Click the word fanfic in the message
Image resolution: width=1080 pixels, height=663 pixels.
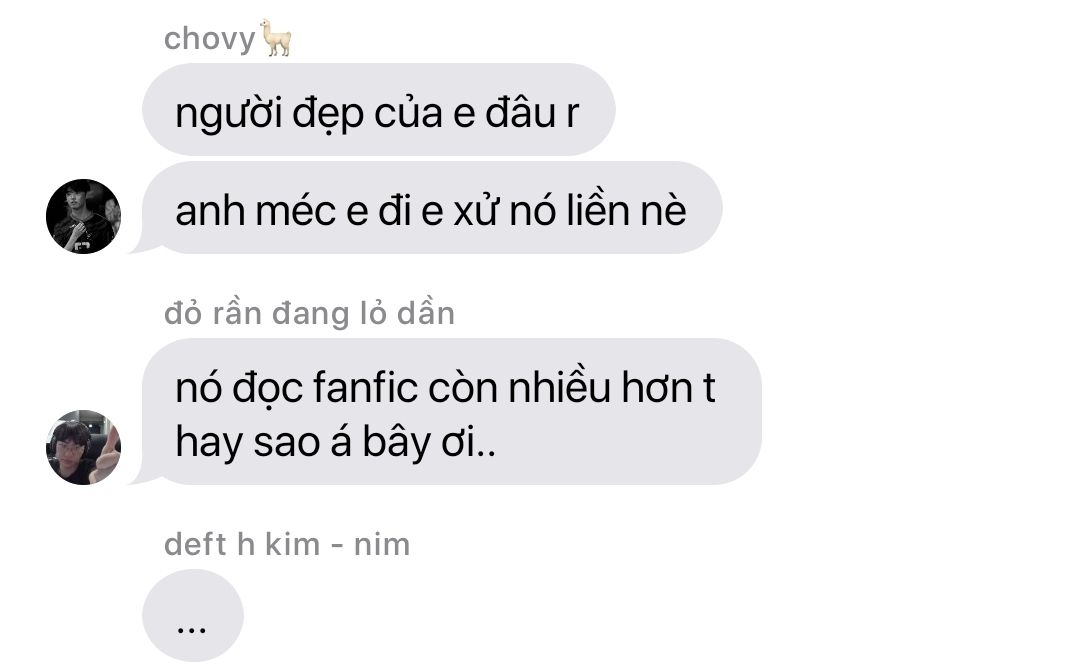click(366, 387)
